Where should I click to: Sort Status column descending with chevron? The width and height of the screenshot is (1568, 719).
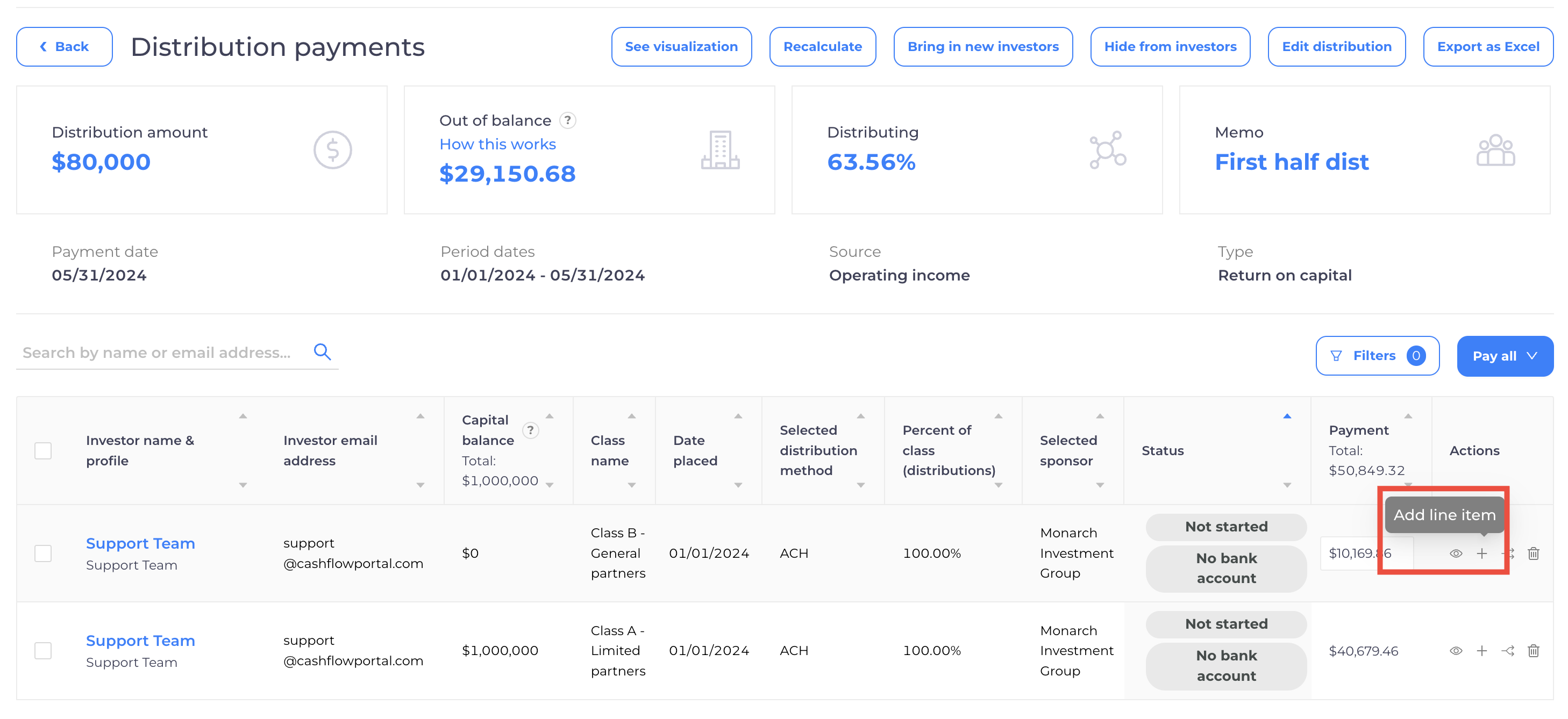[1287, 486]
